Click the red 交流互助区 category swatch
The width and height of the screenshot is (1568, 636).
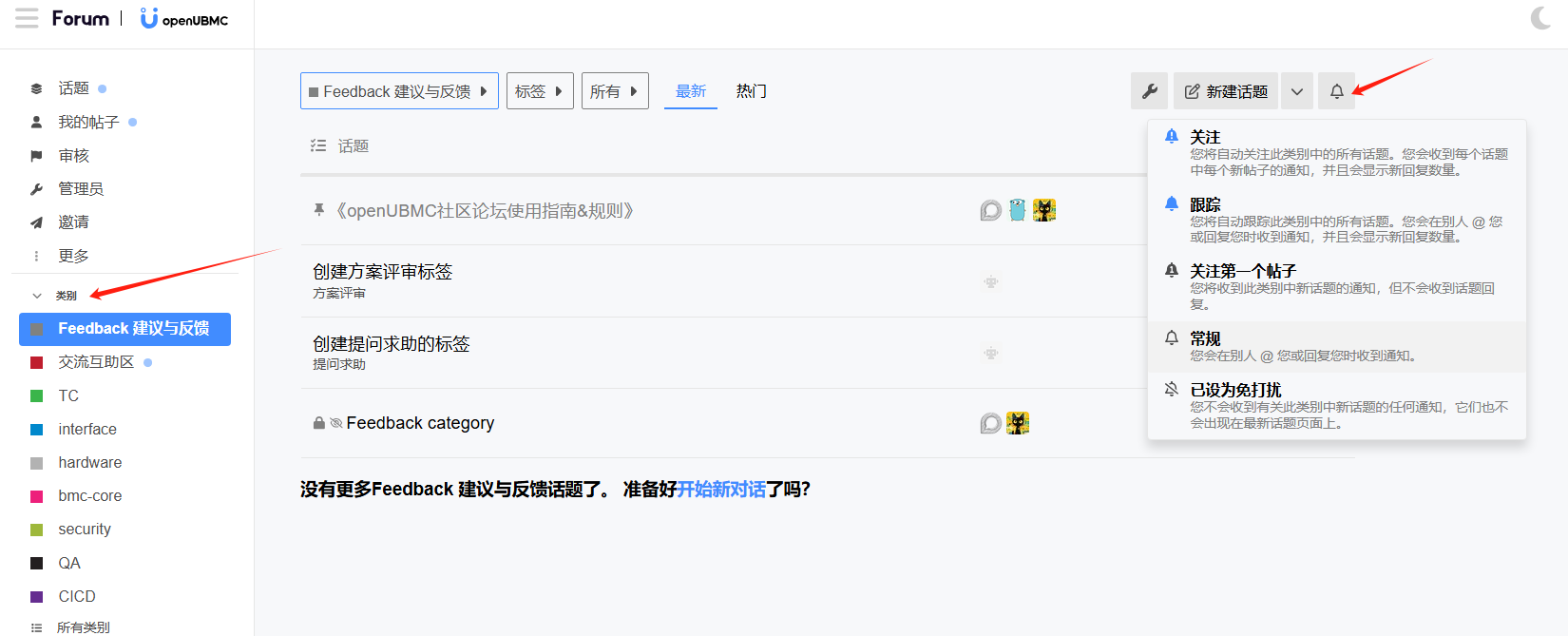point(37,362)
